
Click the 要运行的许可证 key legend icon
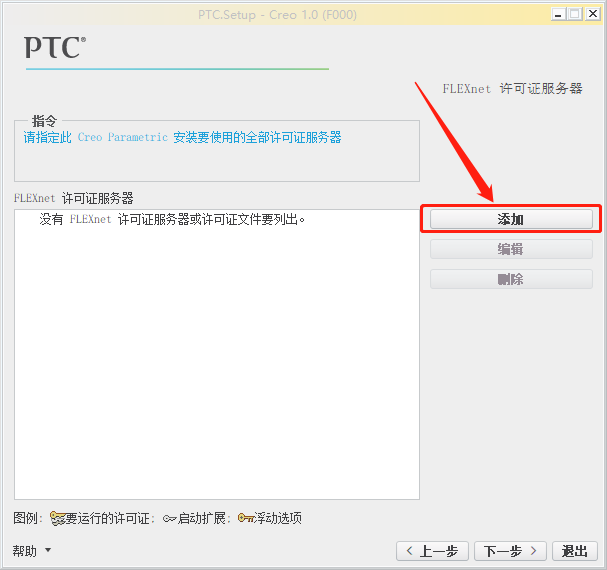coord(57,518)
